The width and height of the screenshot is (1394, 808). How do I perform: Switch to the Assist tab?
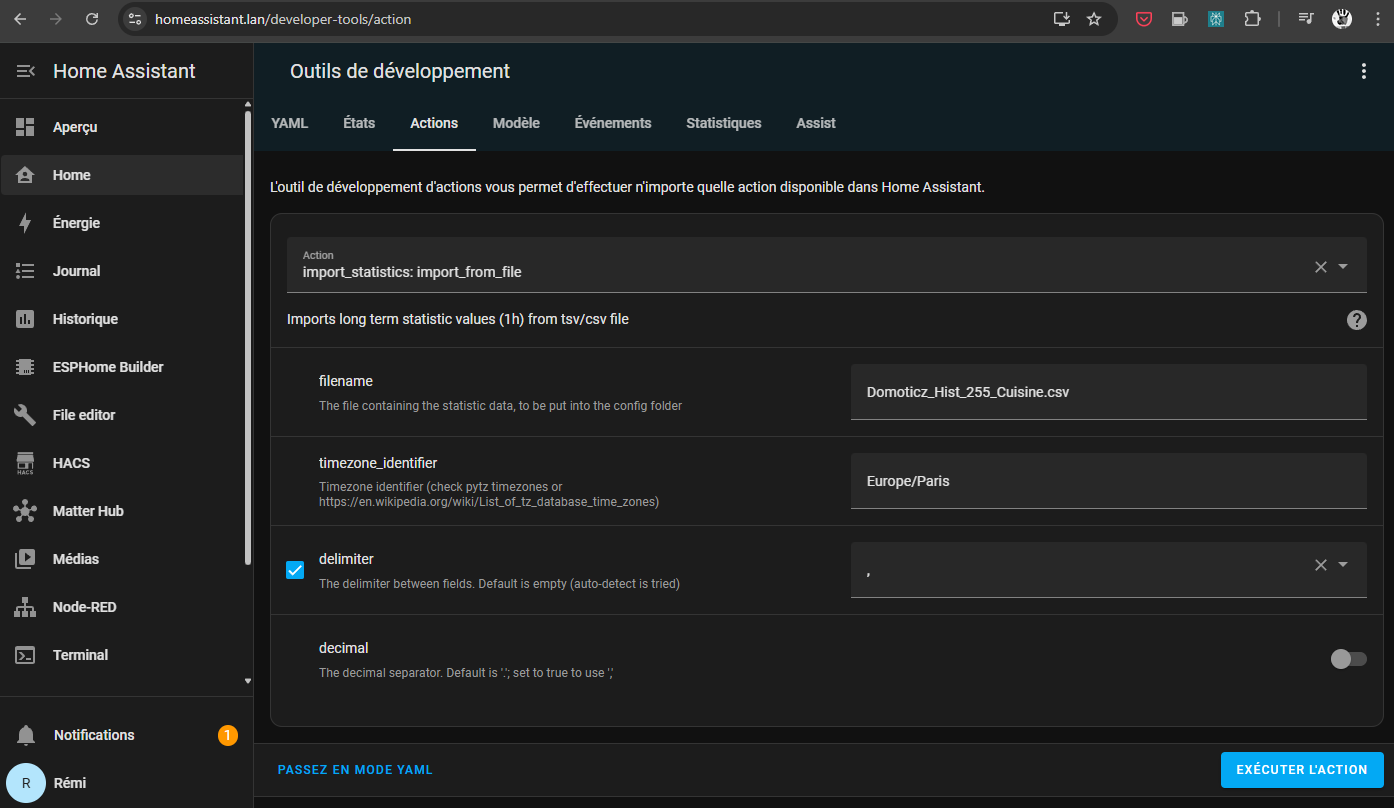pos(816,123)
